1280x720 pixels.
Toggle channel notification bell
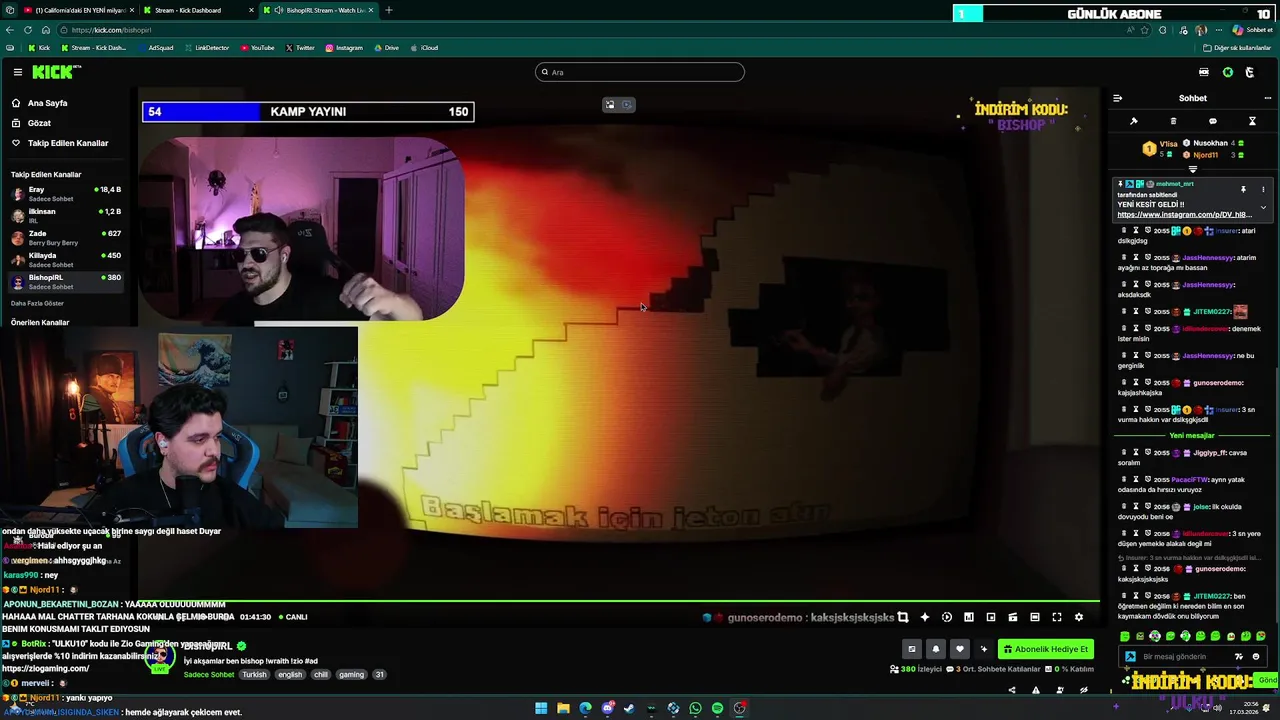click(x=935, y=649)
